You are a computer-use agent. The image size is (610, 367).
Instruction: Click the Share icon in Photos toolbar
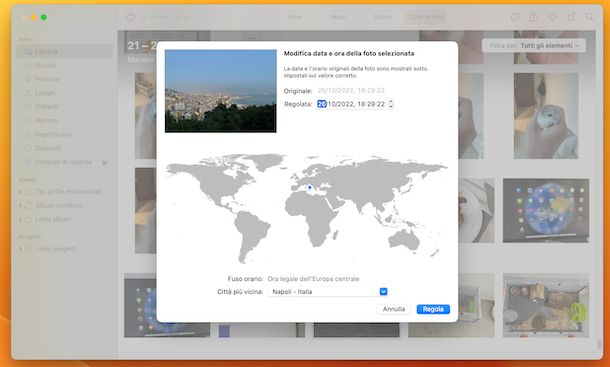[534, 17]
